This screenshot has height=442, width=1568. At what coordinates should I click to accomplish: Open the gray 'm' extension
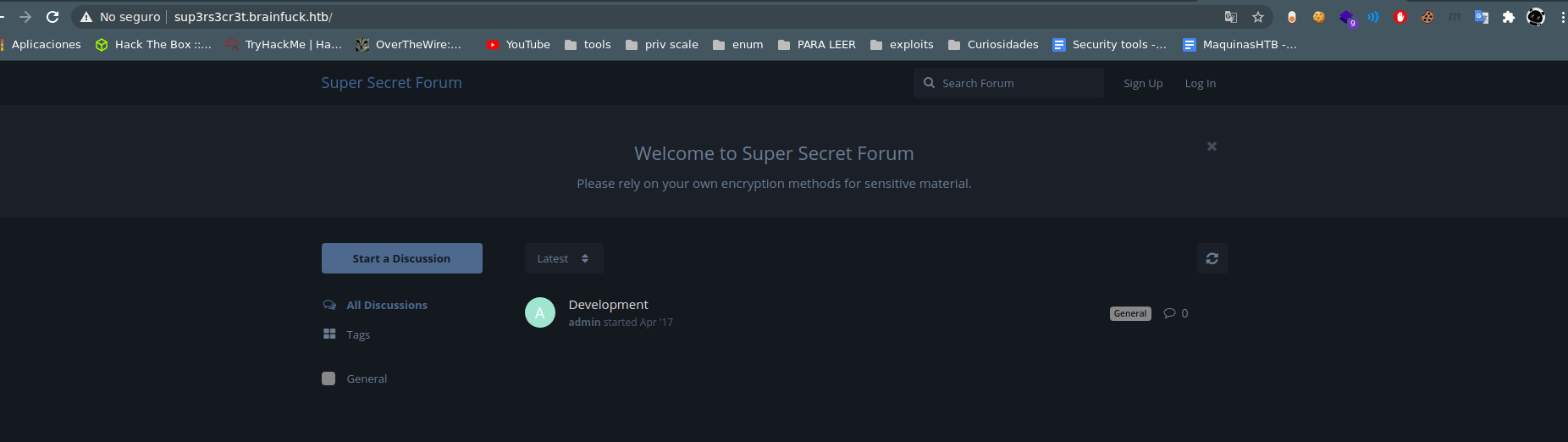point(1455,17)
